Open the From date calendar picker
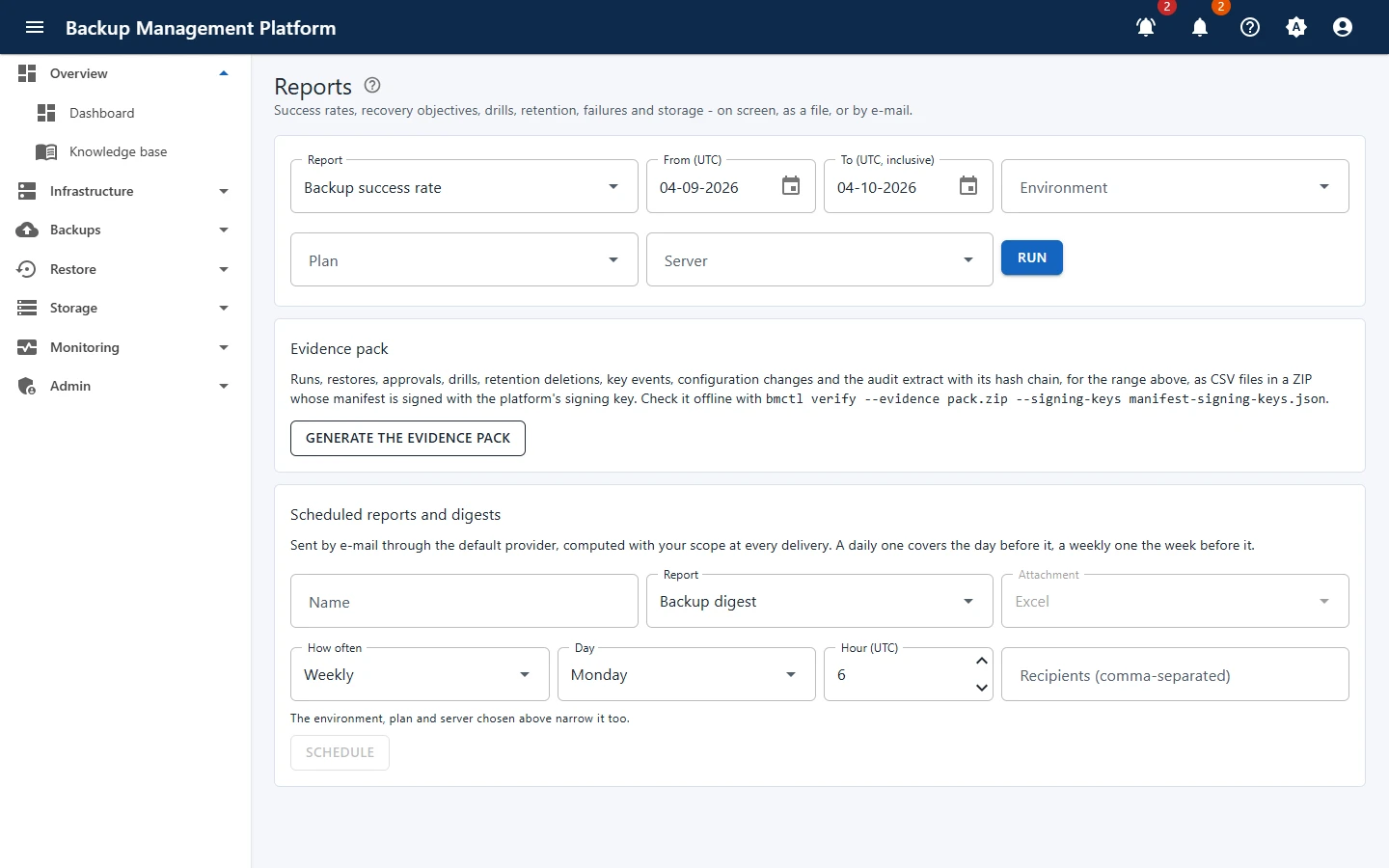This screenshot has width=1389, height=868. click(791, 186)
